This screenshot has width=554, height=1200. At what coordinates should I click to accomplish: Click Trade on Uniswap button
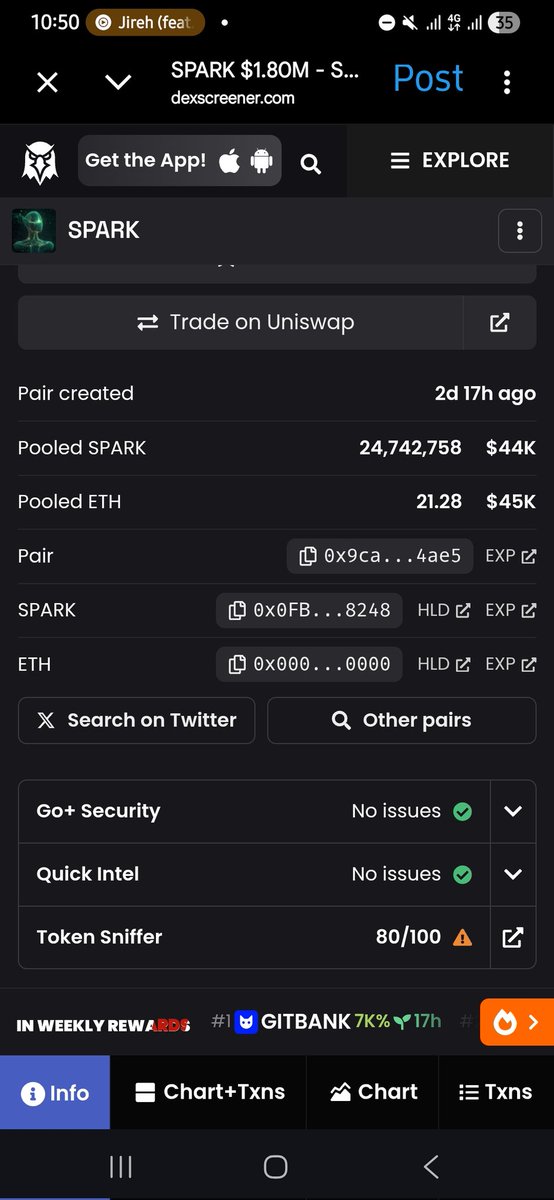point(241,322)
